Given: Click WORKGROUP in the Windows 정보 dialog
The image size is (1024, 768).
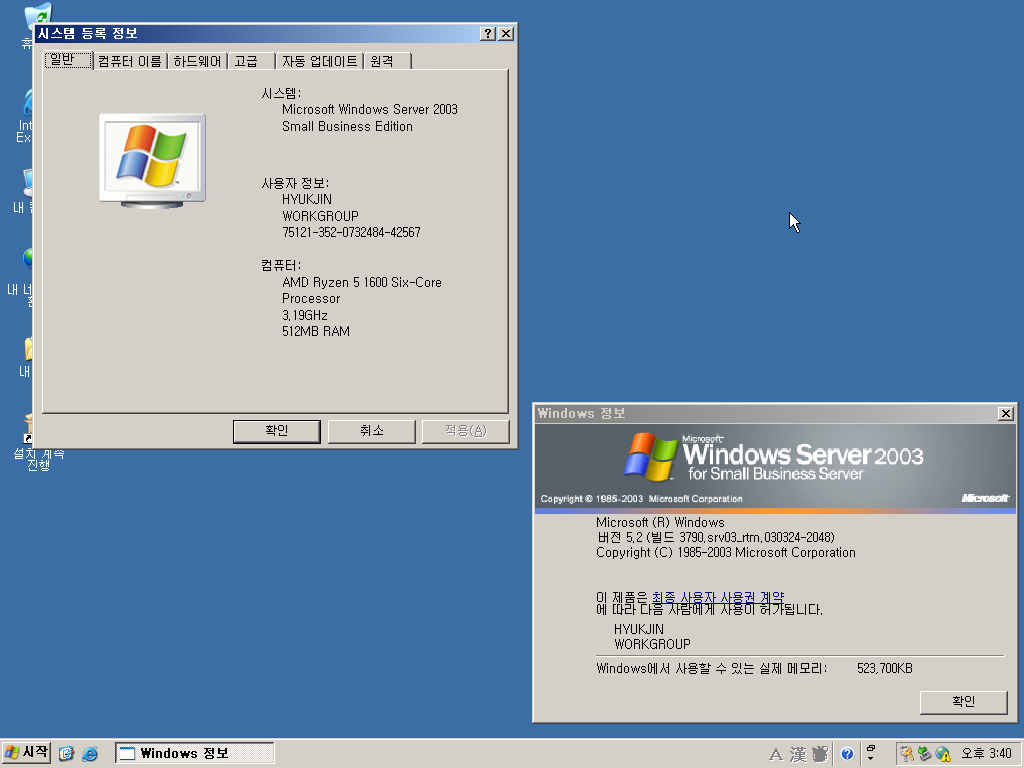Looking at the screenshot, I should pyautogui.click(x=652, y=644).
